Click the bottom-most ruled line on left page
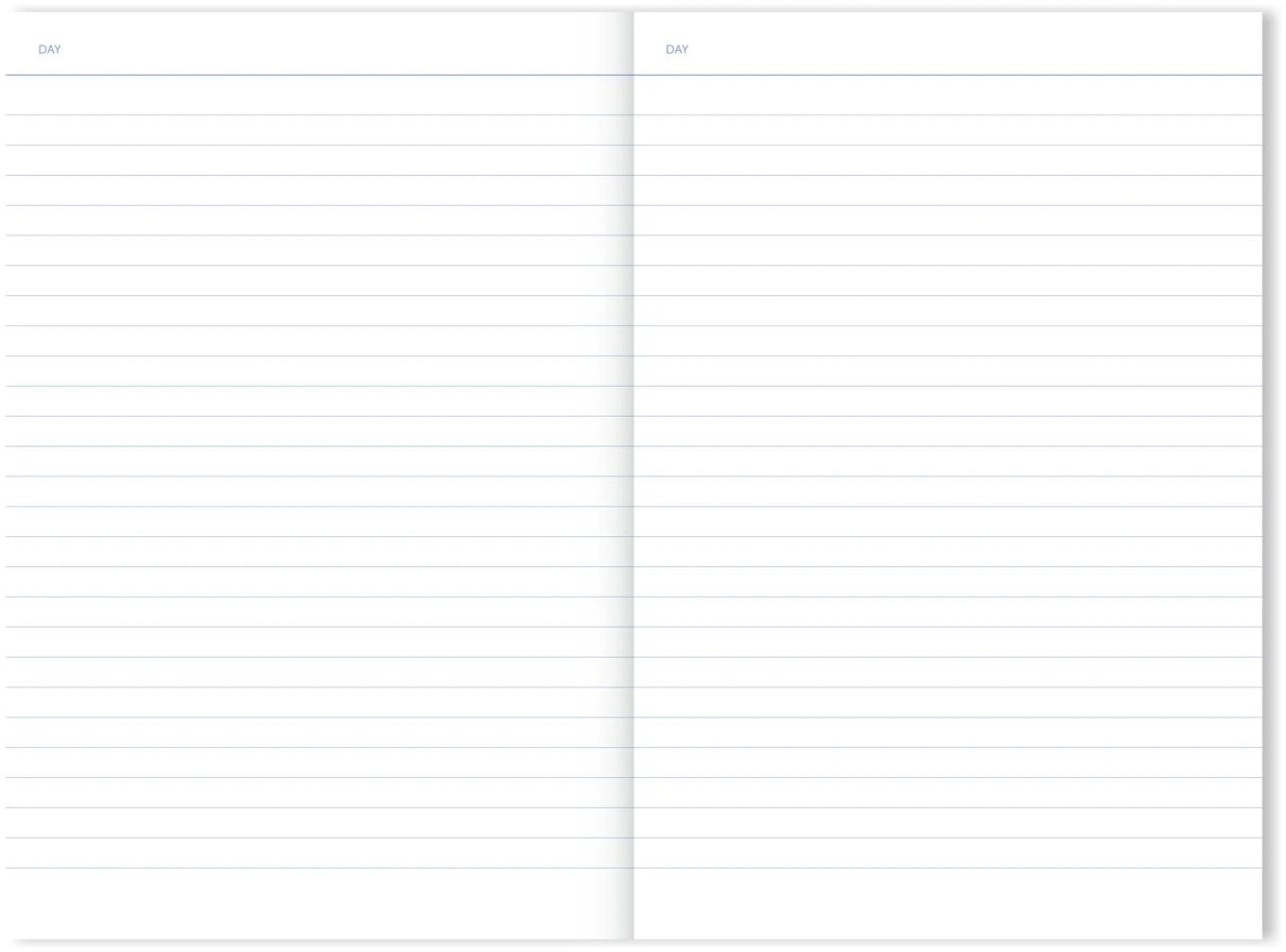 click(x=319, y=868)
